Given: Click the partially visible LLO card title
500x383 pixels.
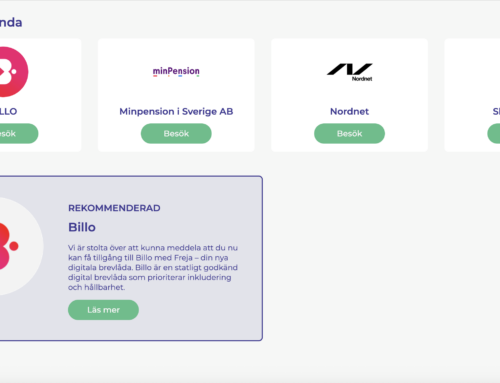Looking at the screenshot, I should [x=8, y=111].
